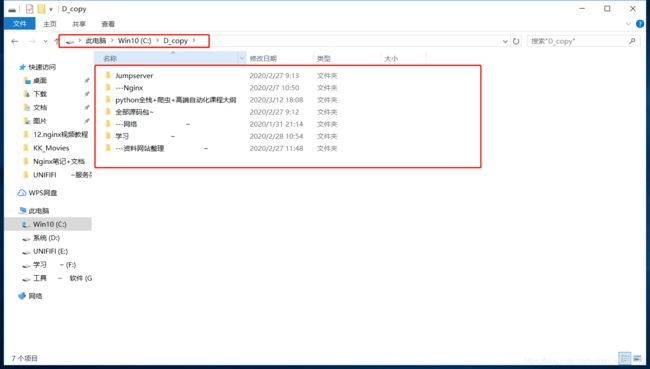This screenshot has width=650, height=369.
Task: Expand the chevron after D_copy in address bar
Action: tap(194, 41)
